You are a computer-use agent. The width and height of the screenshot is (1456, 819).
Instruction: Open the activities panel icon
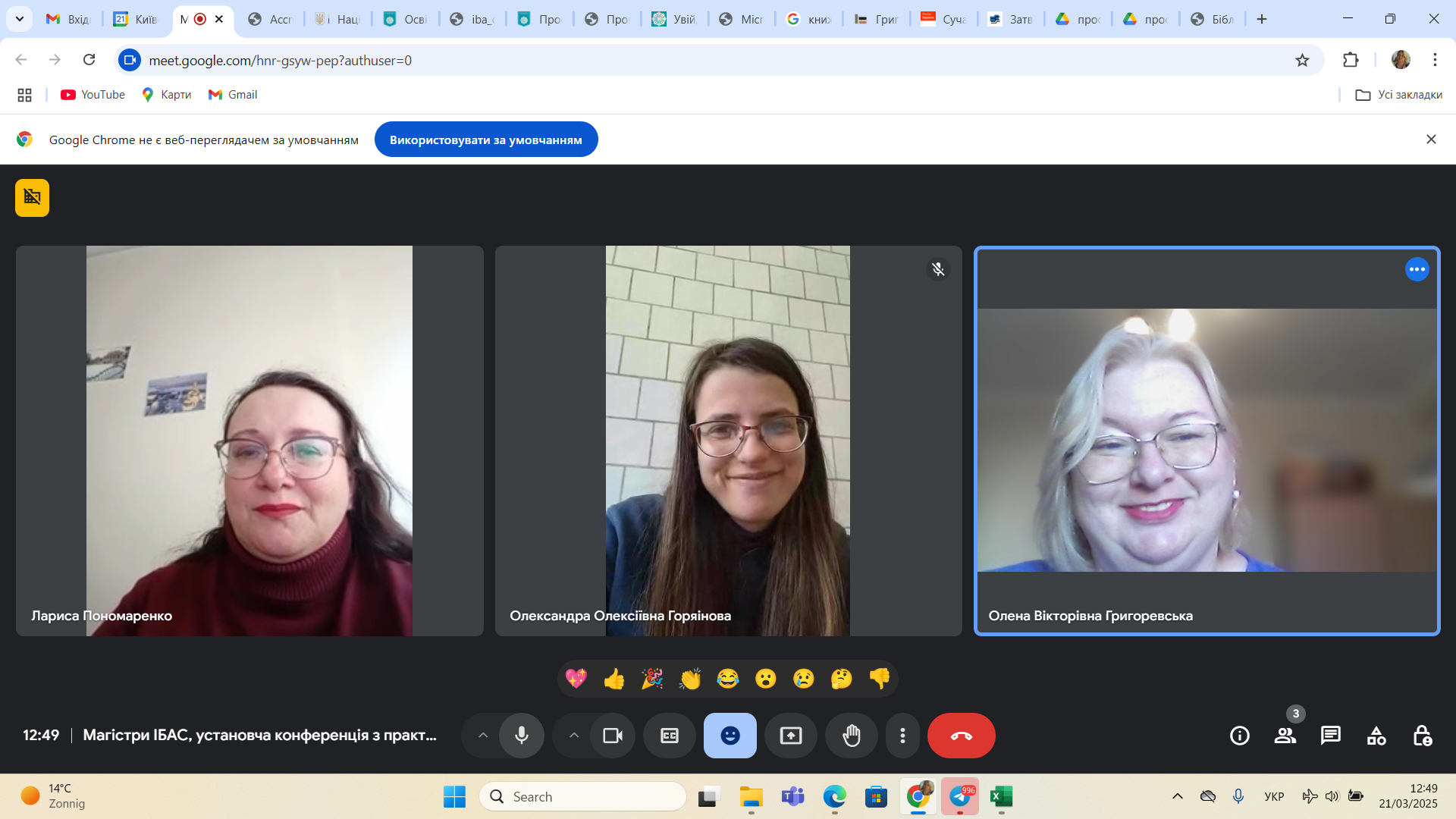point(1376,736)
